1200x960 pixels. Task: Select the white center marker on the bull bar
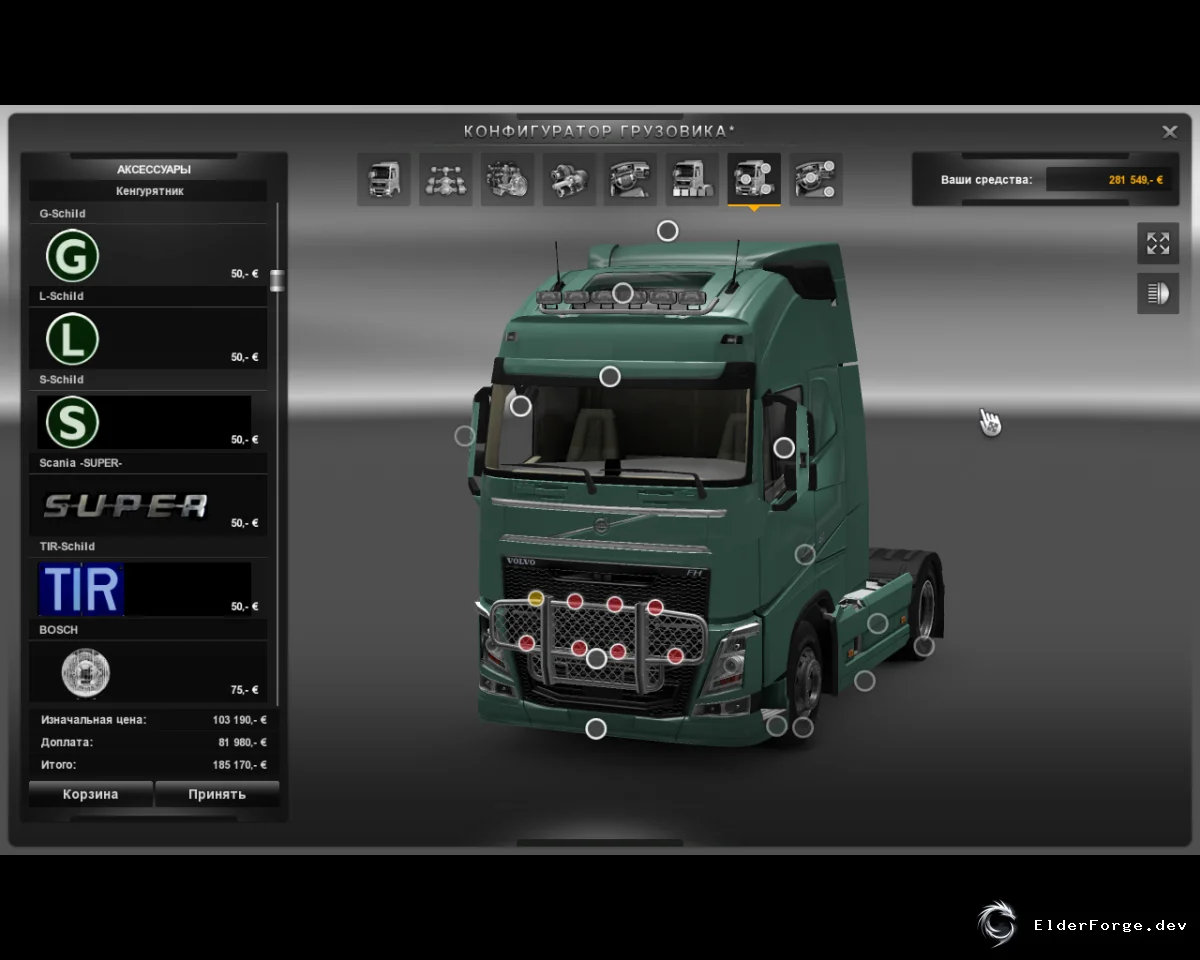(596, 658)
